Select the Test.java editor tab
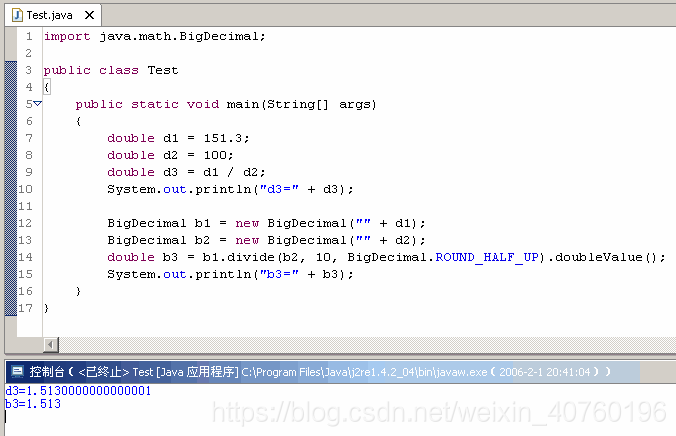Viewport: 676px width, 436px height. click(x=53, y=15)
